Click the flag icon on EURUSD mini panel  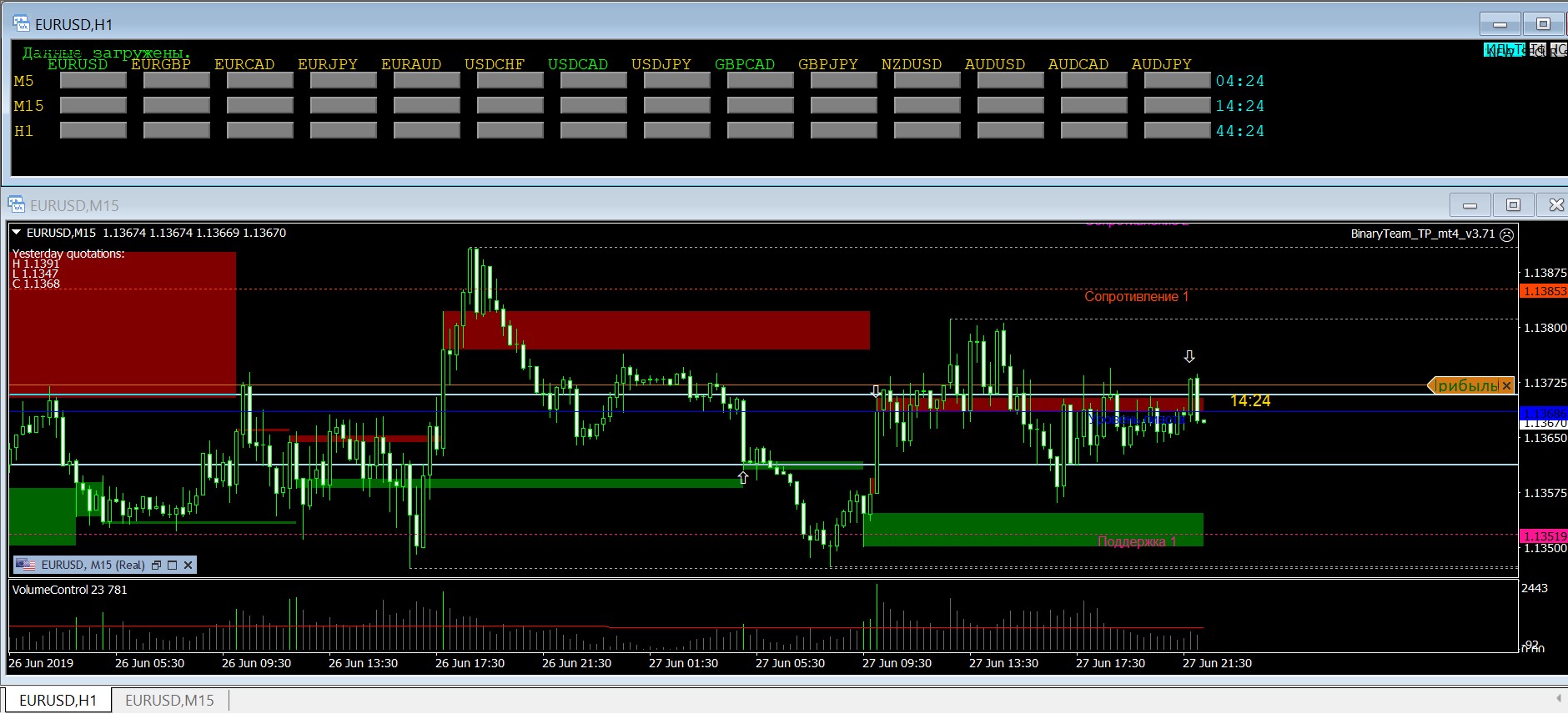point(26,565)
